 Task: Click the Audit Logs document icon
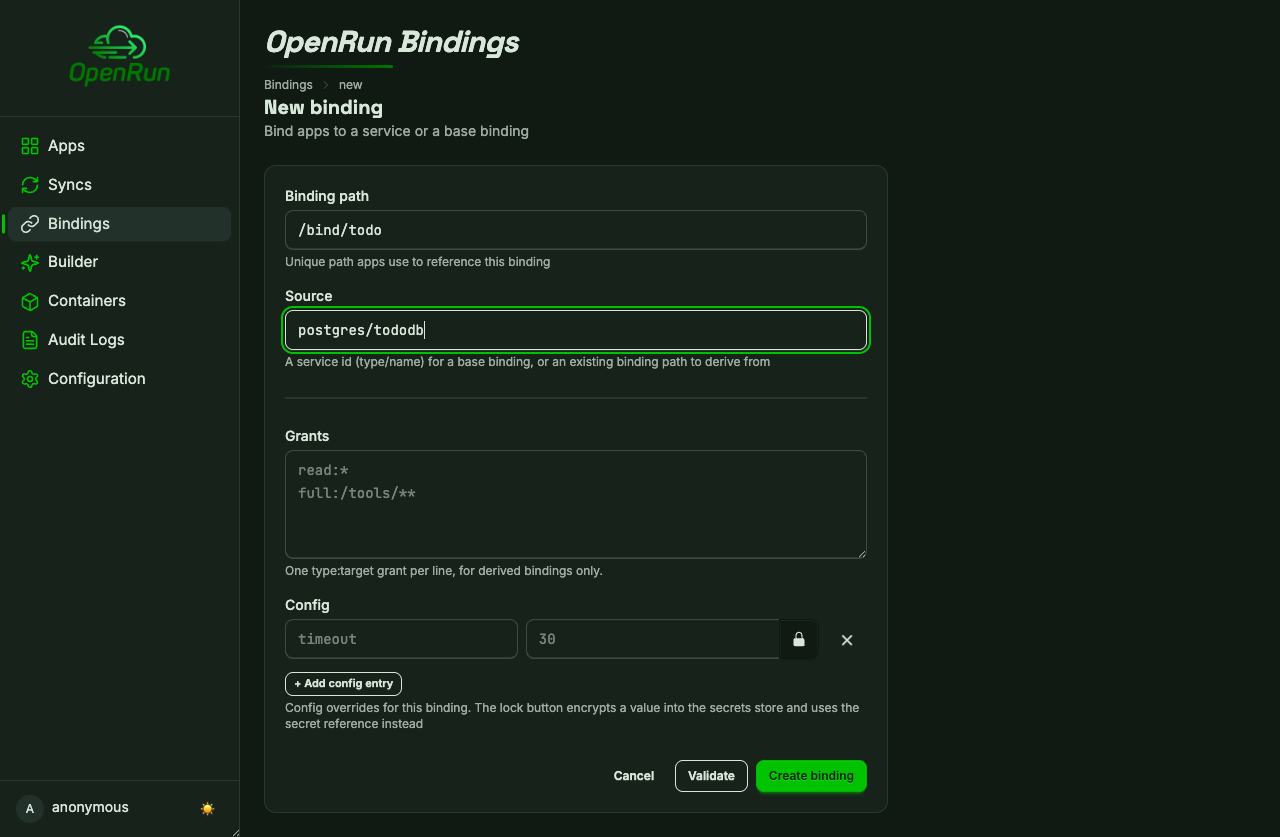click(30, 340)
